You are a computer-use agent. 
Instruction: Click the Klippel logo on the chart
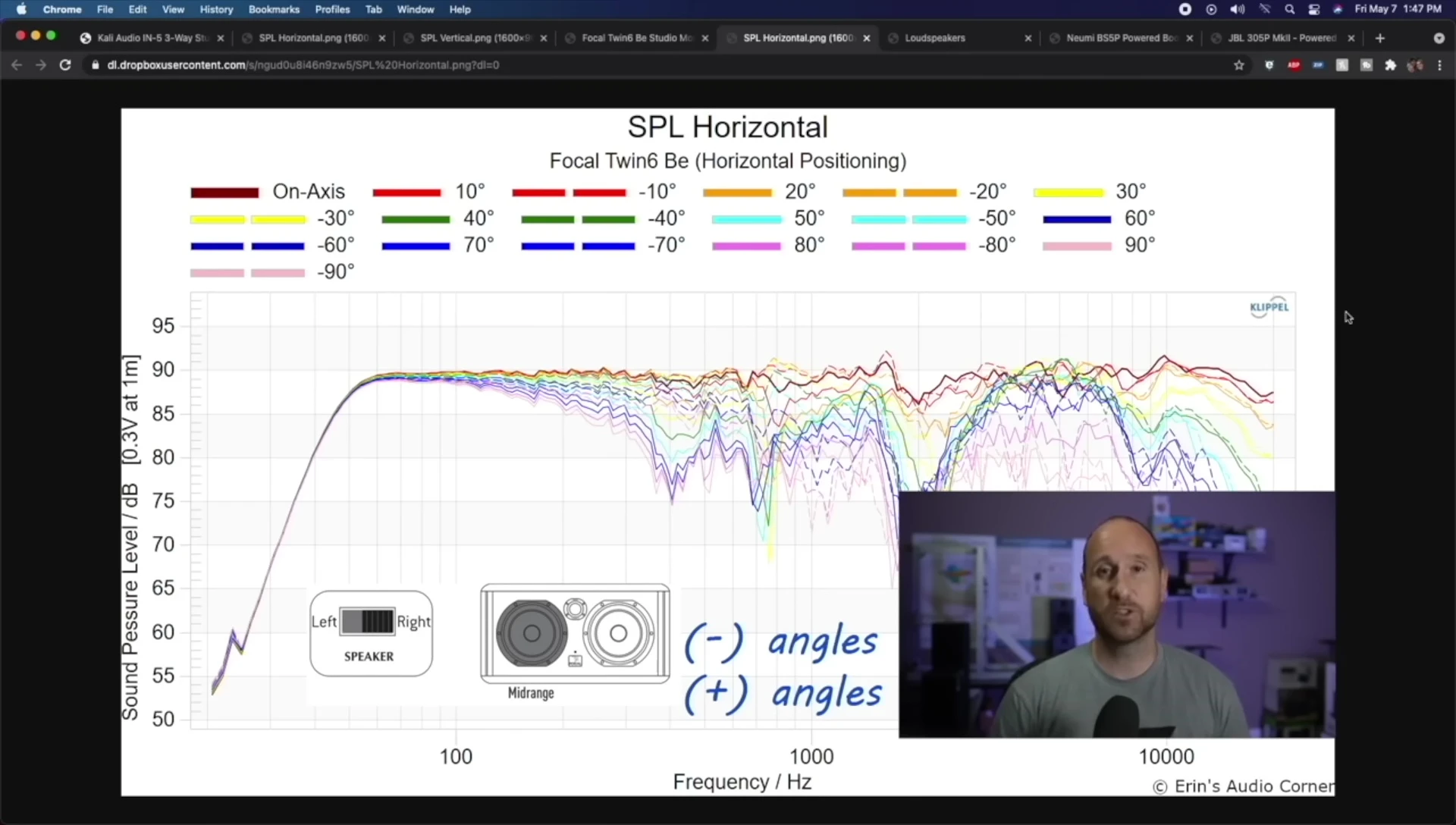(x=1269, y=307)
